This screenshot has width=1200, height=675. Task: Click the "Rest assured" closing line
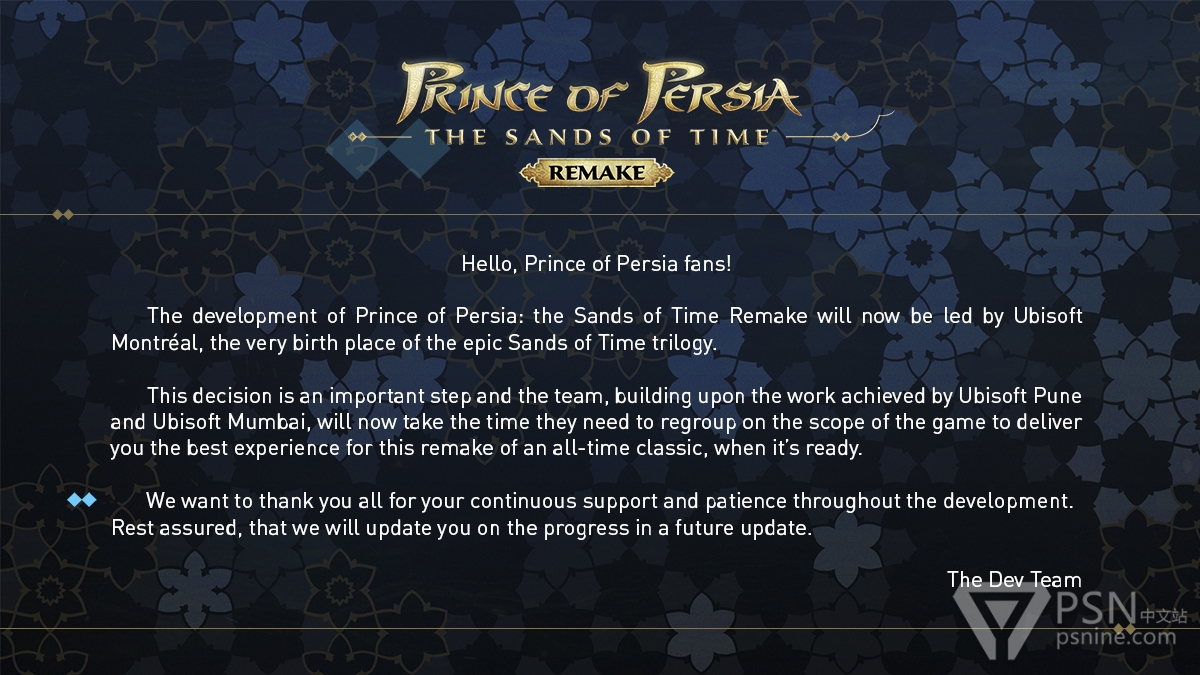click(x=461, y=527)
